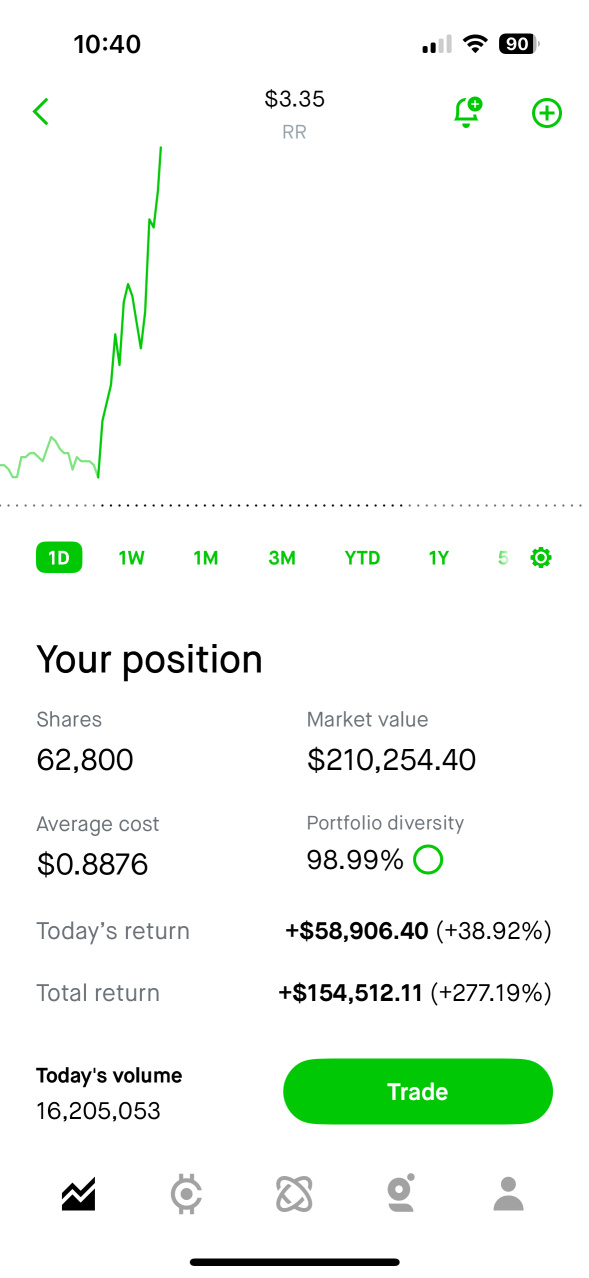589x1278 pixels.
Task: Switch chart to the 1W range
Action: (x=131, y=558)
